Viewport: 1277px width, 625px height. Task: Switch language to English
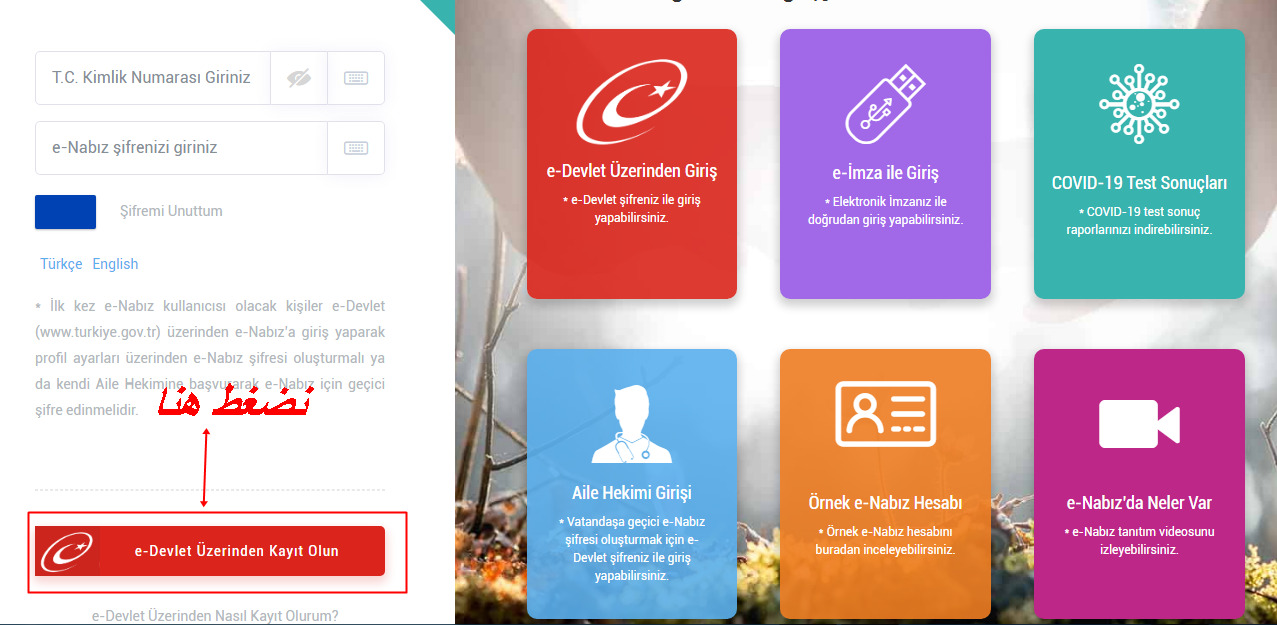pos(115,264)
